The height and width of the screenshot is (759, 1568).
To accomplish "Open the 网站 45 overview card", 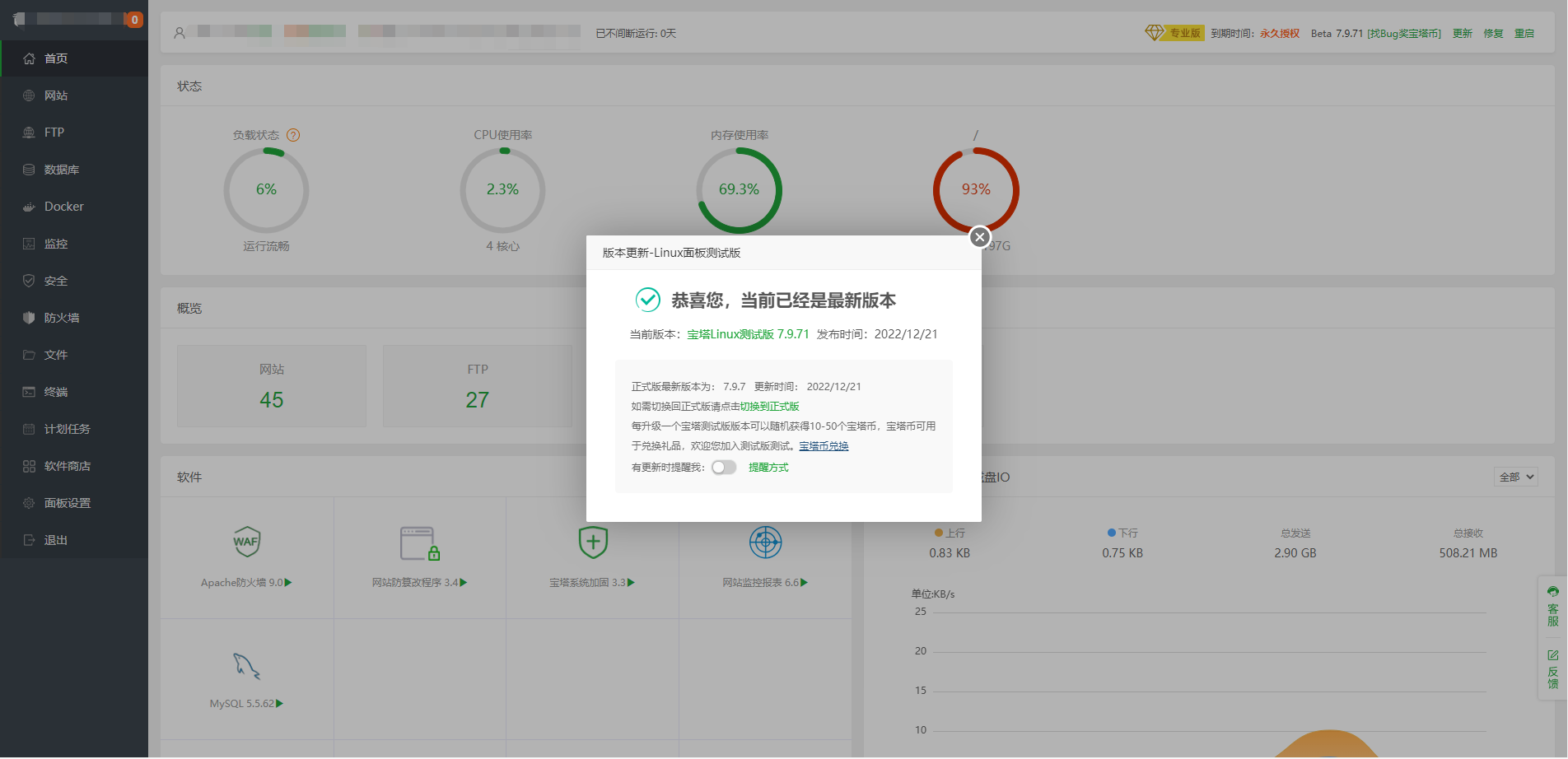I will (272, 386).
